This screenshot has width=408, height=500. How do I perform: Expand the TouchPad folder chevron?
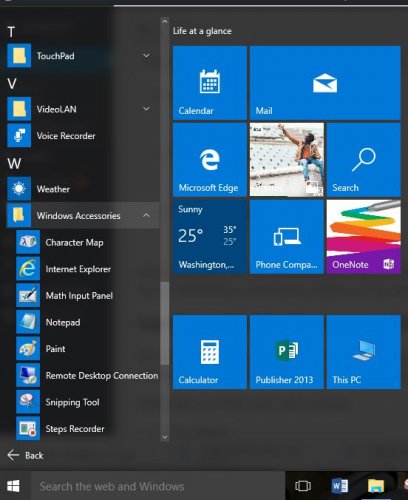click(146, 55)
